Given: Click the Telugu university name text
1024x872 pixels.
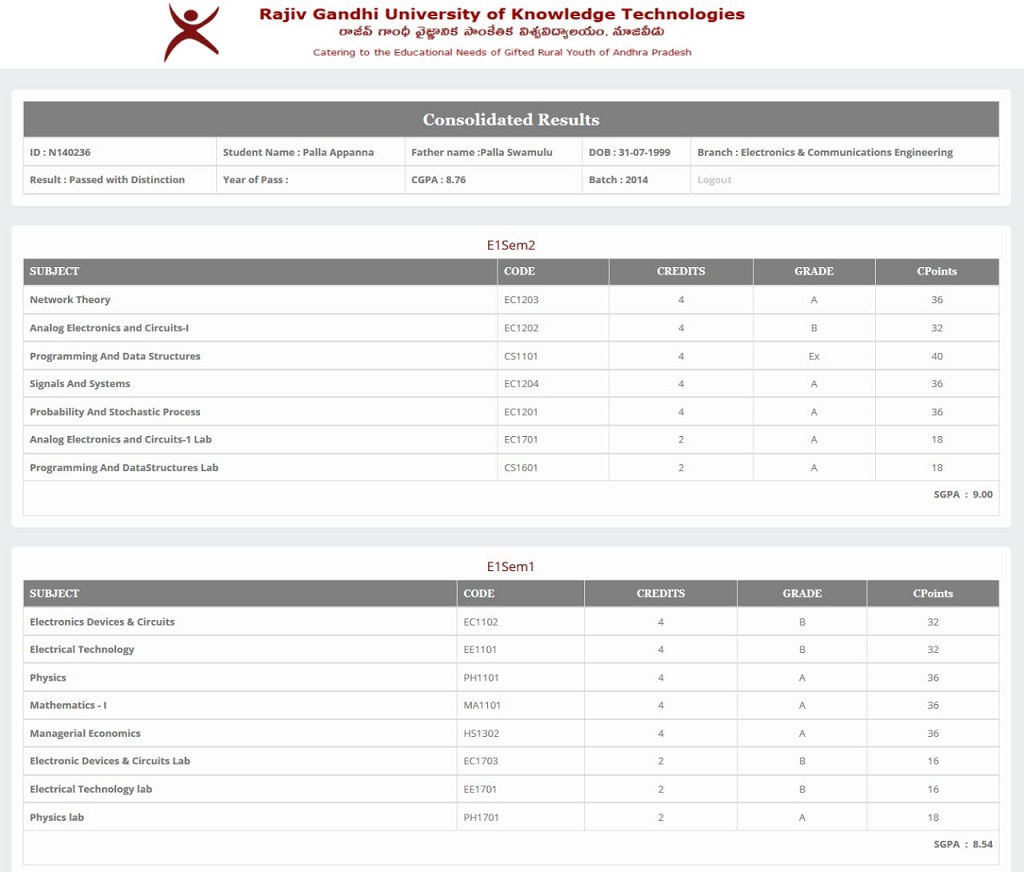Looking at the screenshot, I should (x=502, y=32).
